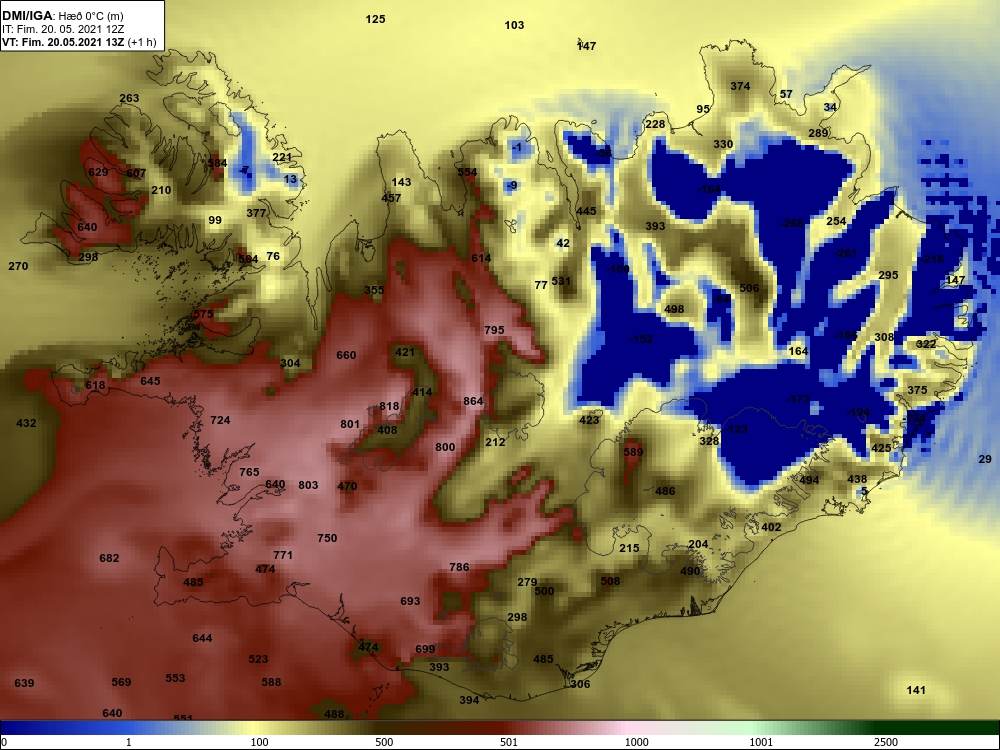The width and height of the screenshot is (1000, 750).
Task: Click the 618 value label
Action: 95,385
